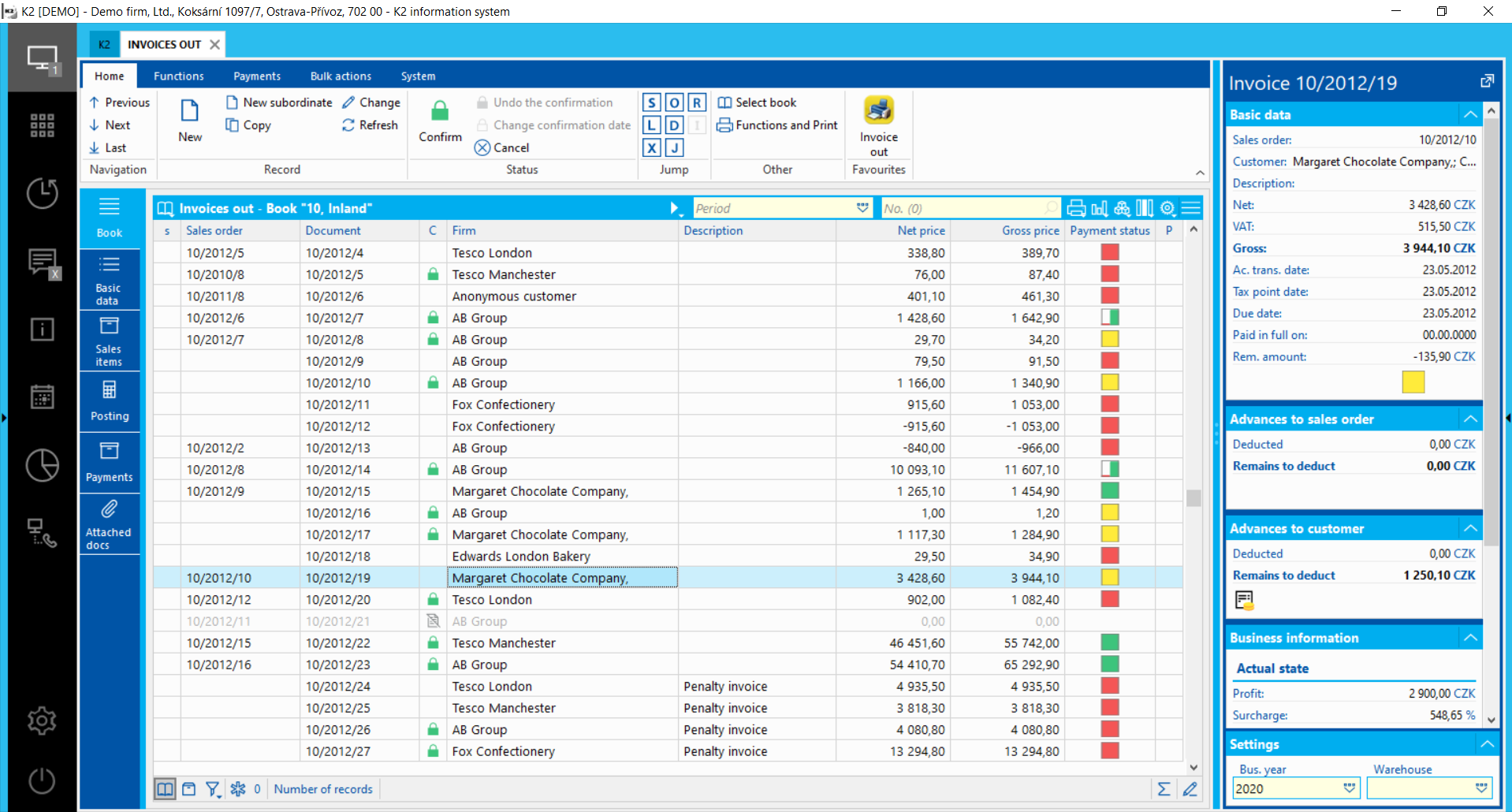Screen dimensions: 1512x812
Task: Click the L jump box
Action: (x=651, y=125)
